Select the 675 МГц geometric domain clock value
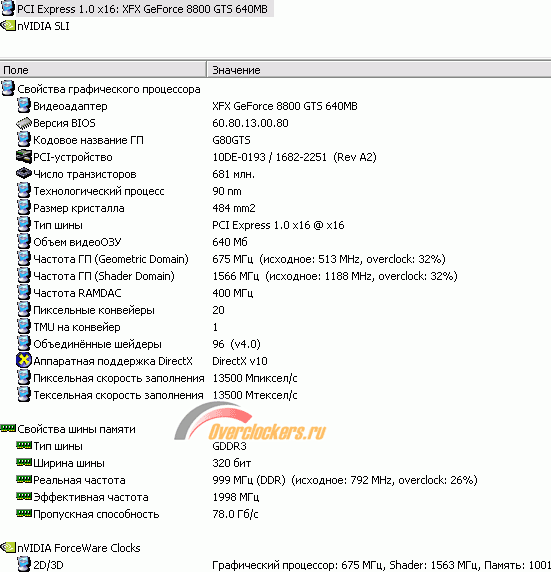 click(x=329, y=259)
